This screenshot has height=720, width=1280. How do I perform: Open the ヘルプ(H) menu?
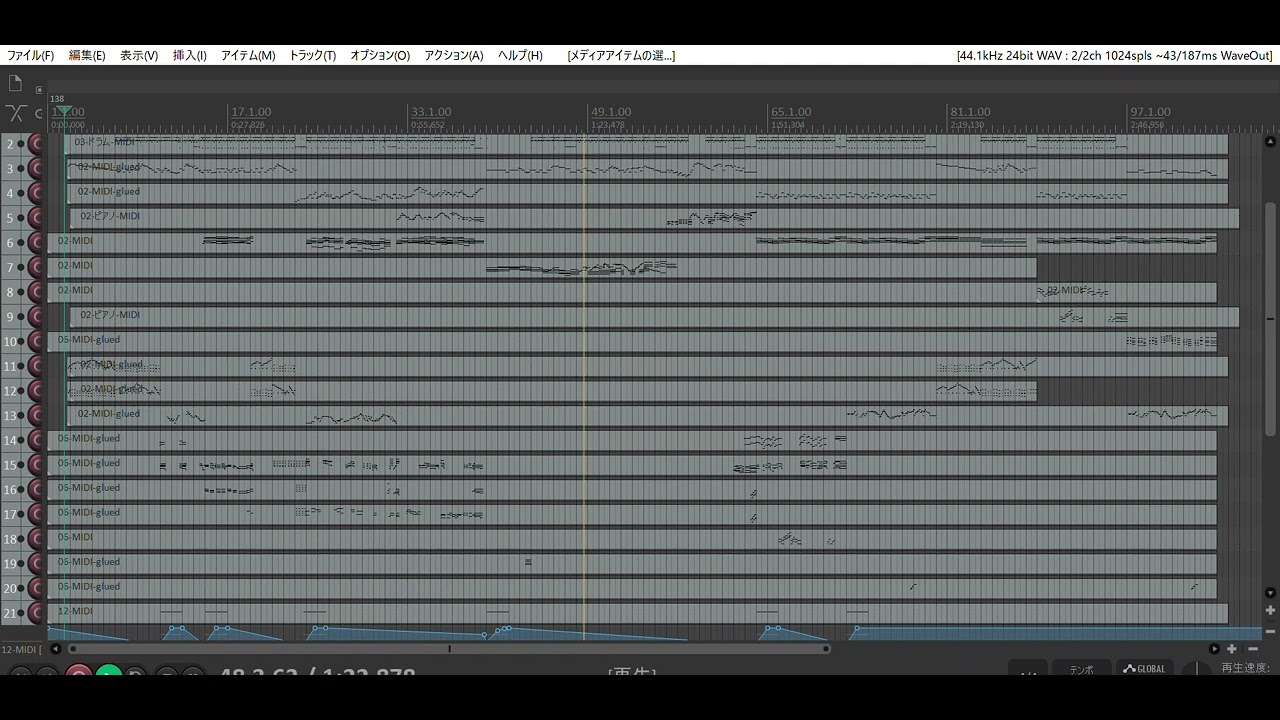[x=520, y=56]
